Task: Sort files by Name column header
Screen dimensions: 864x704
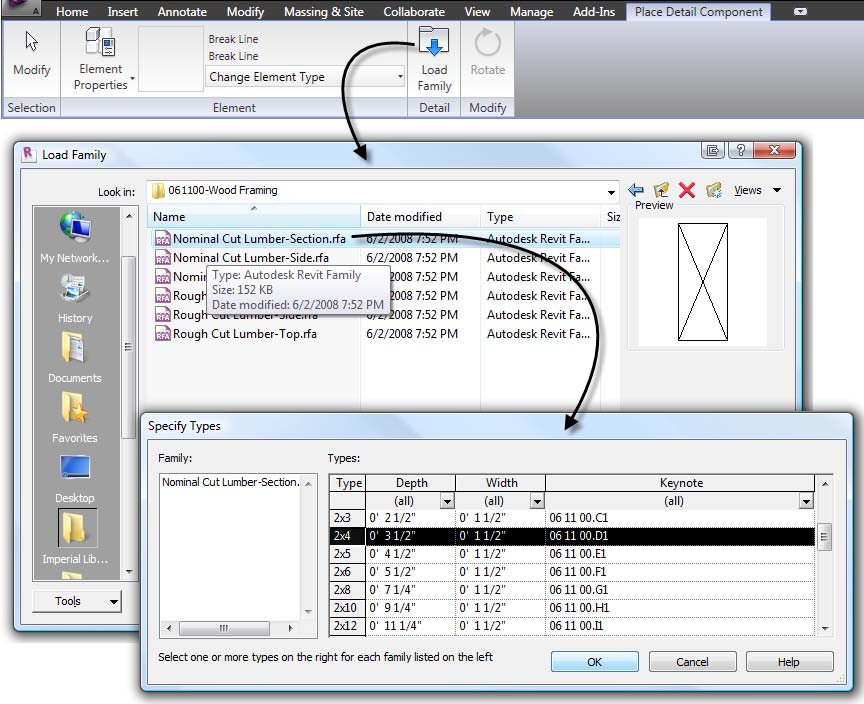Action: (x=253, y=216)
